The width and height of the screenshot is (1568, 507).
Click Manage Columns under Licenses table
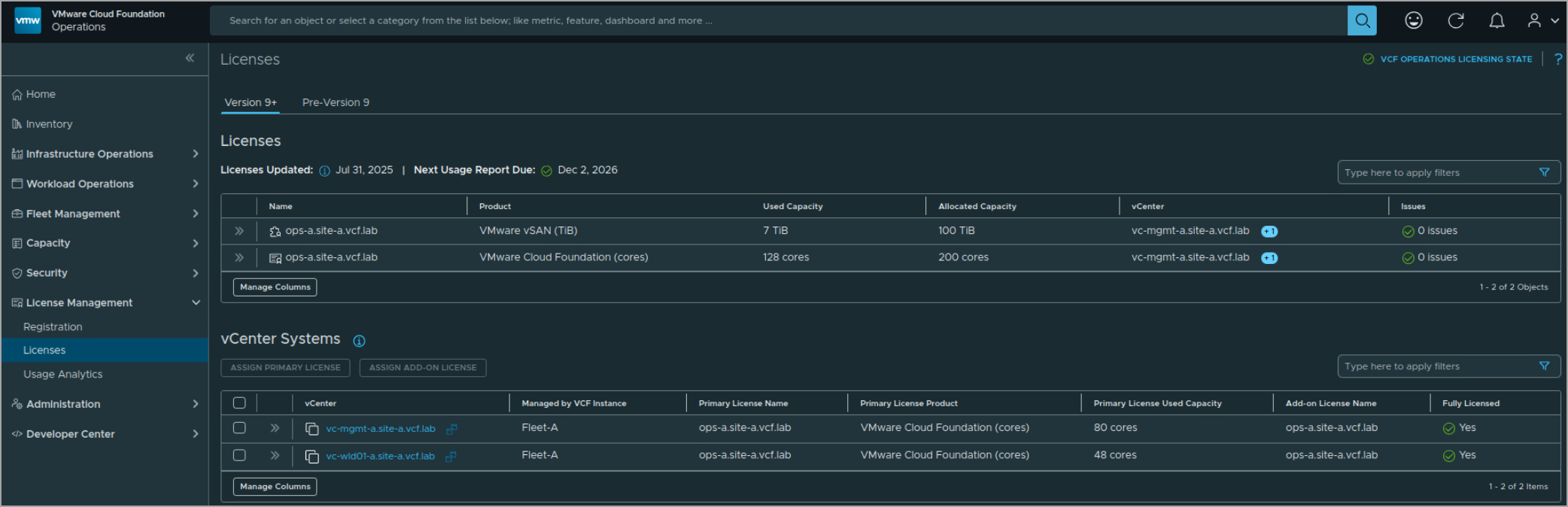pos(275,287)
